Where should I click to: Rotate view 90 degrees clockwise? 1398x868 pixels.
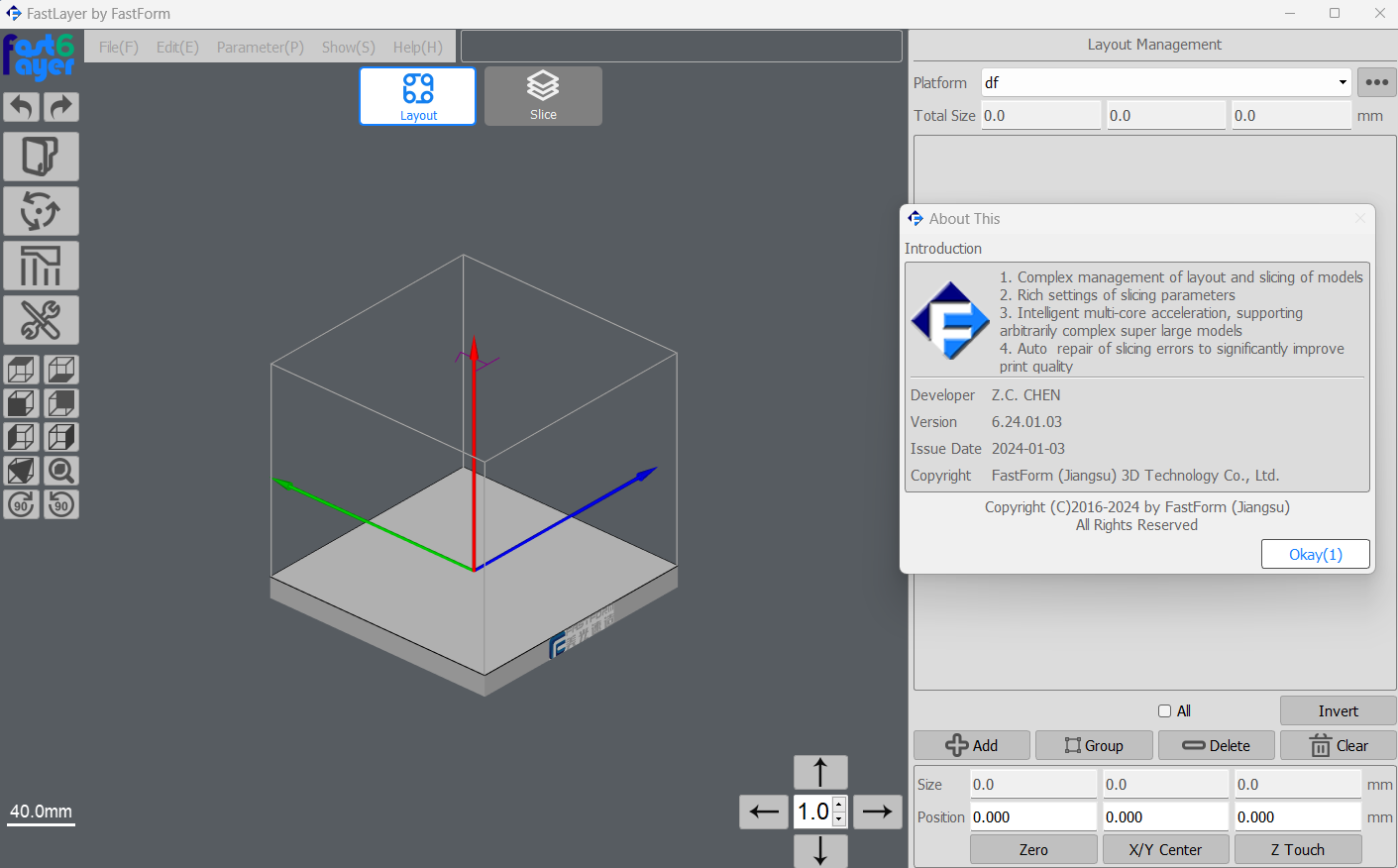21,504
